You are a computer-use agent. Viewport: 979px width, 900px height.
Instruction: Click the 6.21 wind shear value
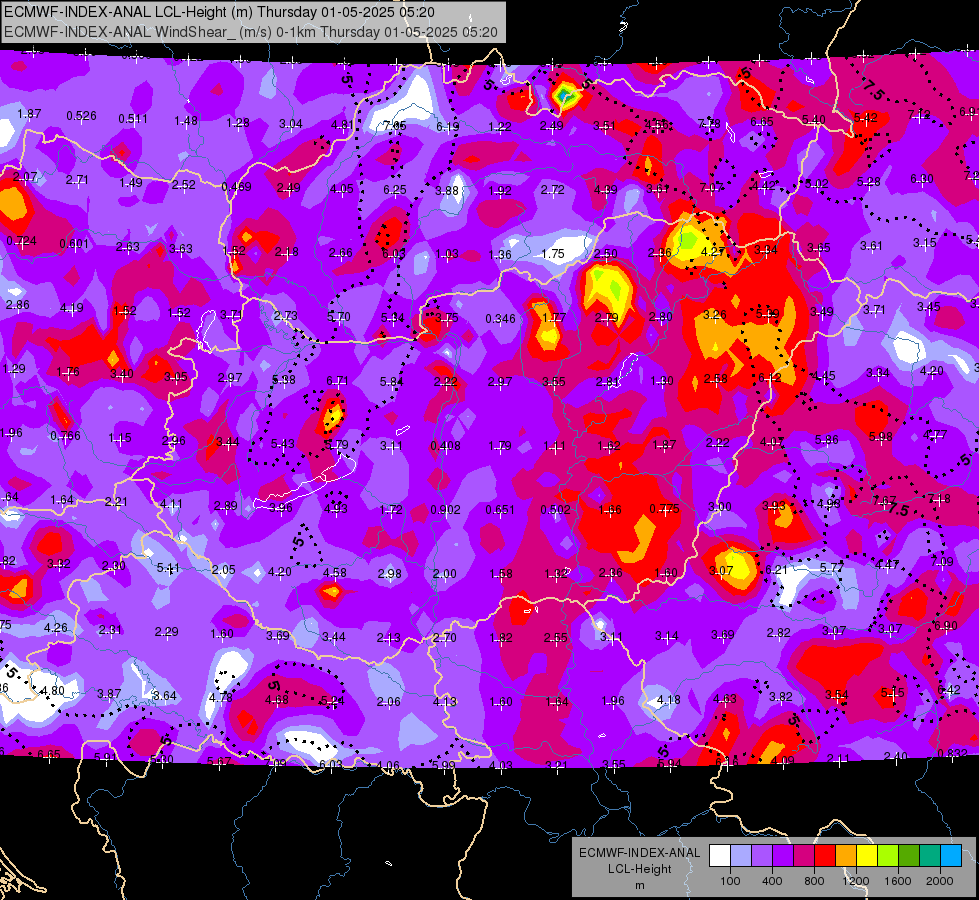tap(776, 569)
